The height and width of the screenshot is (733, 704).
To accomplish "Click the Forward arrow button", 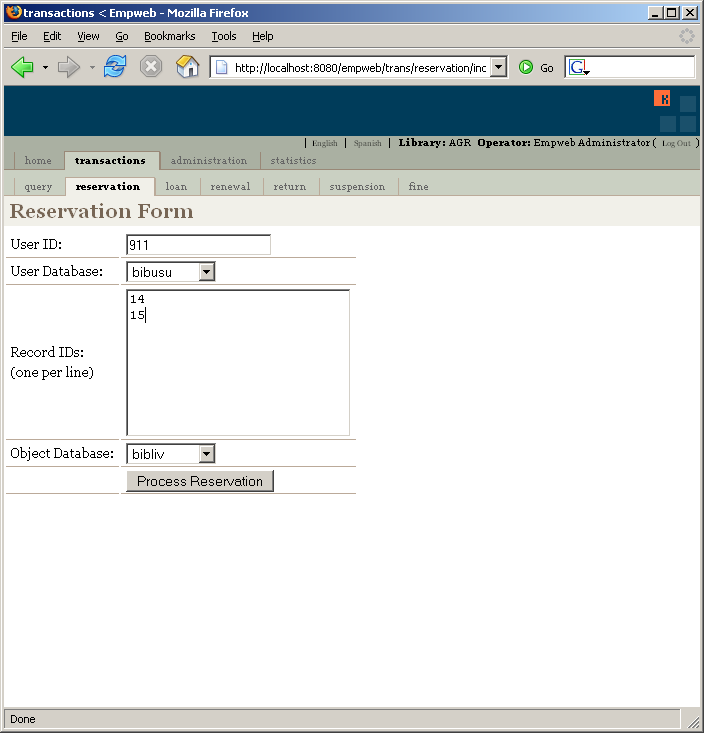I will (x=69, y=67).
